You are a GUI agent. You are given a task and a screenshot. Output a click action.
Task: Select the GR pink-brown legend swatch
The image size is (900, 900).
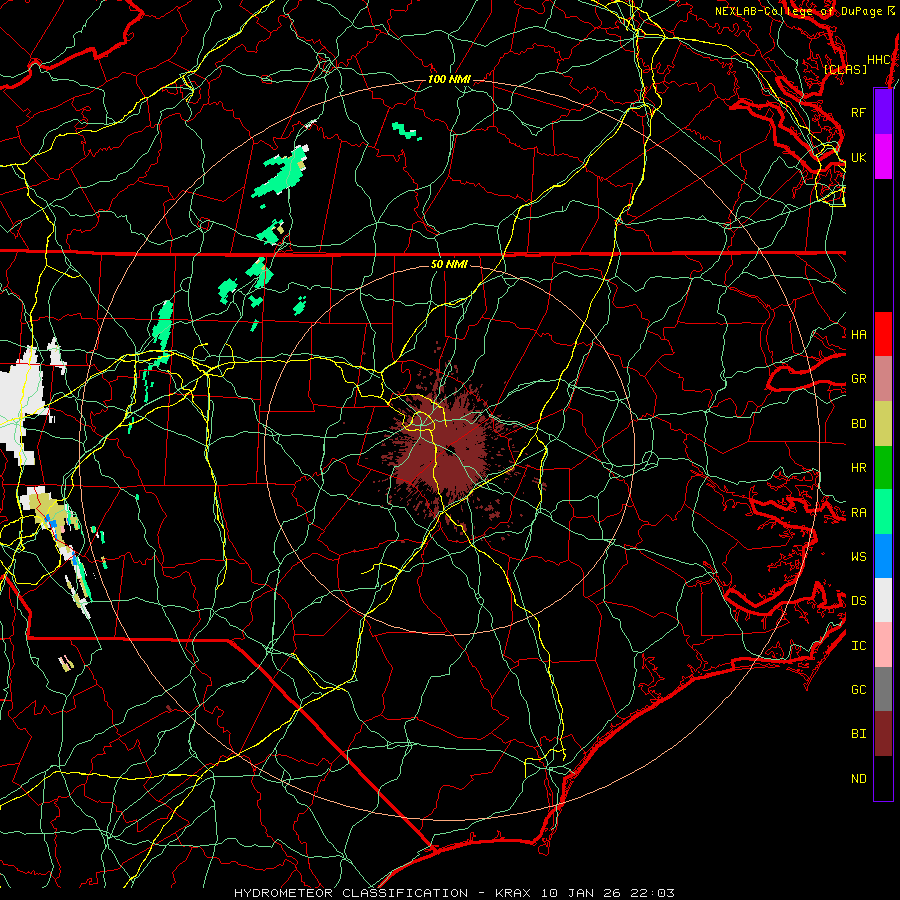click(883, 379)
